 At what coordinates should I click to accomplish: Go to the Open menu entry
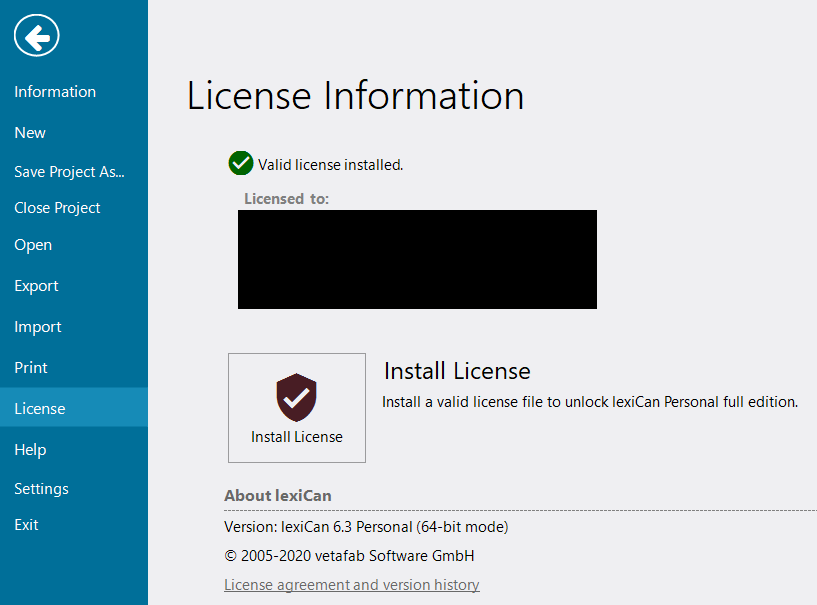click(x=33, y=245)
